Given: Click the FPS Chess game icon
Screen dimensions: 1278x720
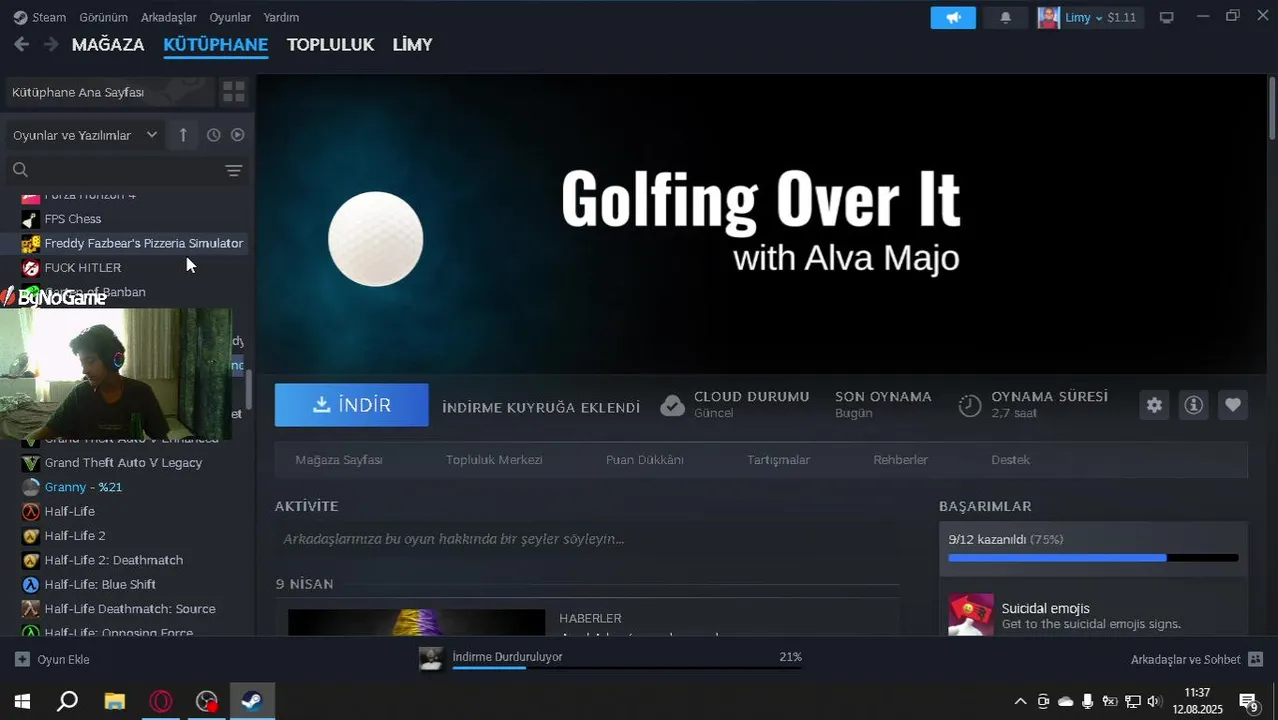Looking at the screenshot, I should click(31, 219).
